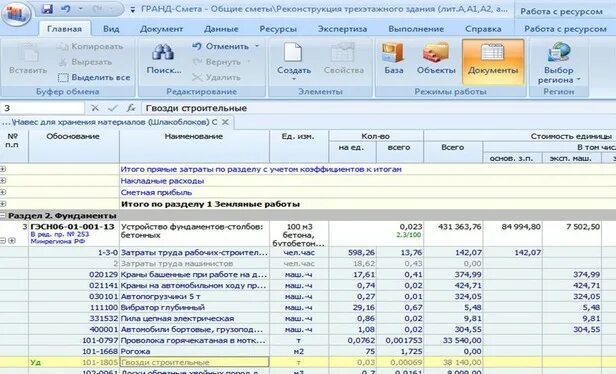Switch to База work mode

394,59
